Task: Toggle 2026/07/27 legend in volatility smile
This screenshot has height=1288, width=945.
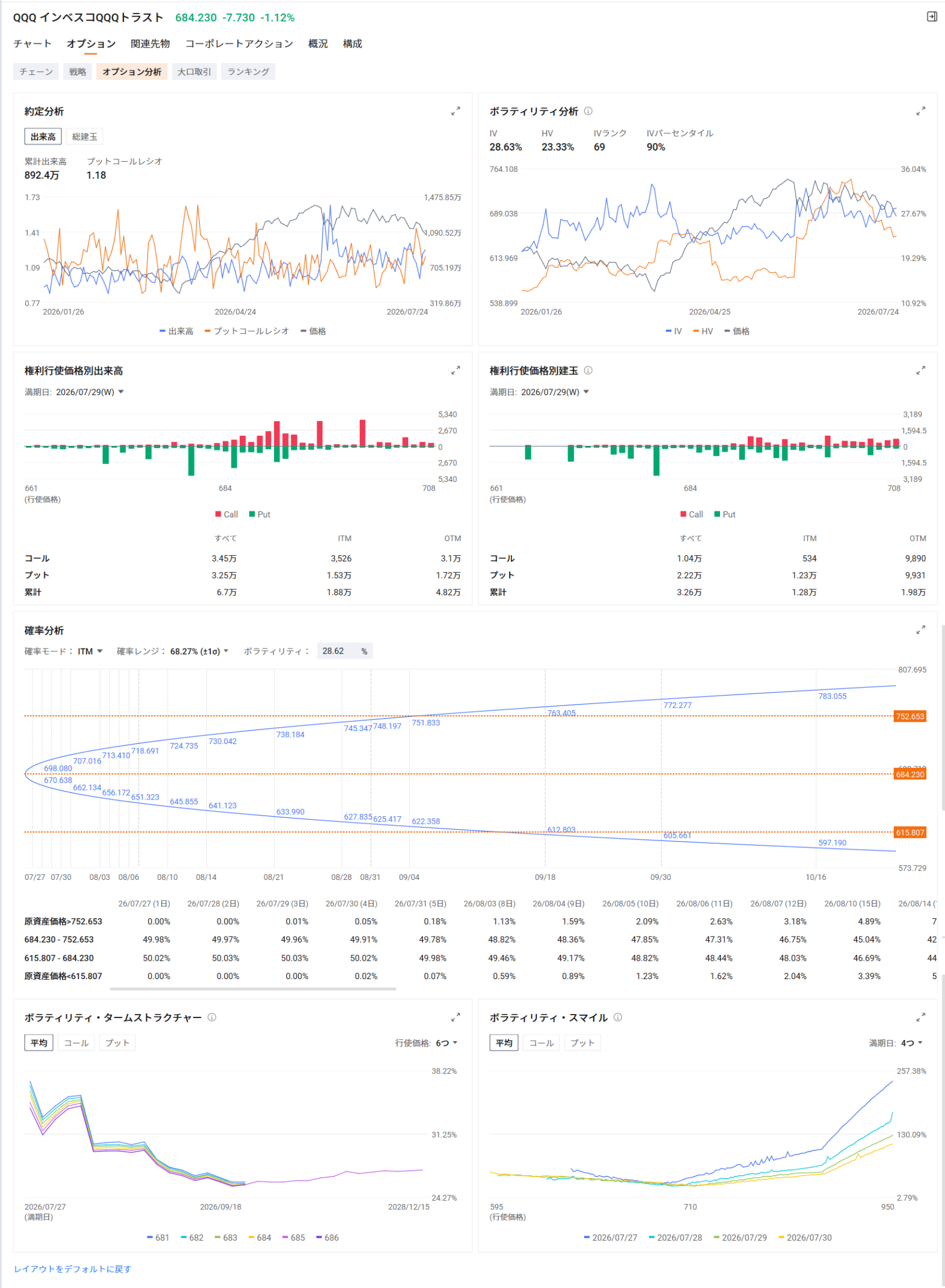Action: pyautogui.click(x=611, y=1238)
